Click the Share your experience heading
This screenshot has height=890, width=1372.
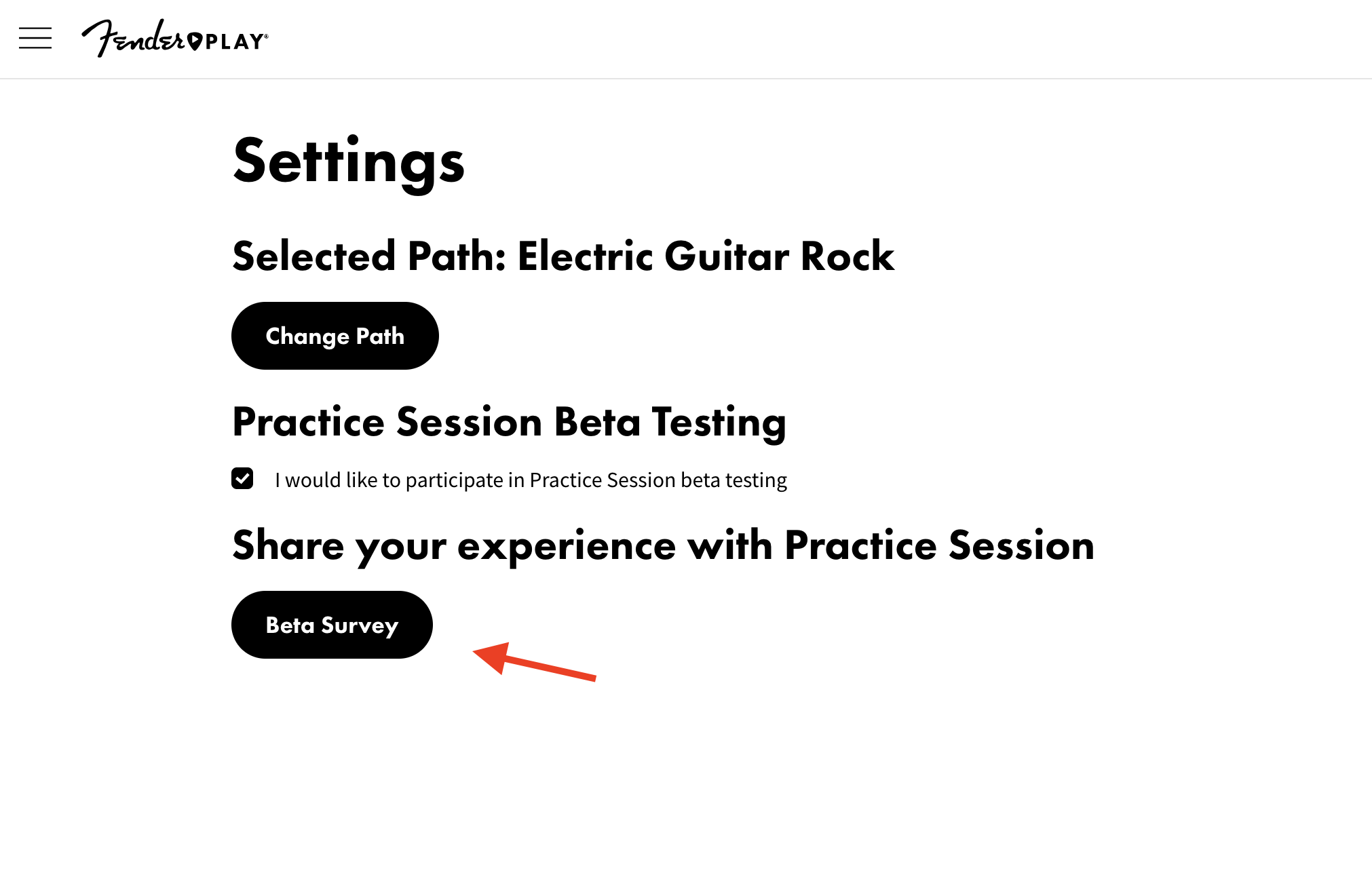click(x=664, y=546)
